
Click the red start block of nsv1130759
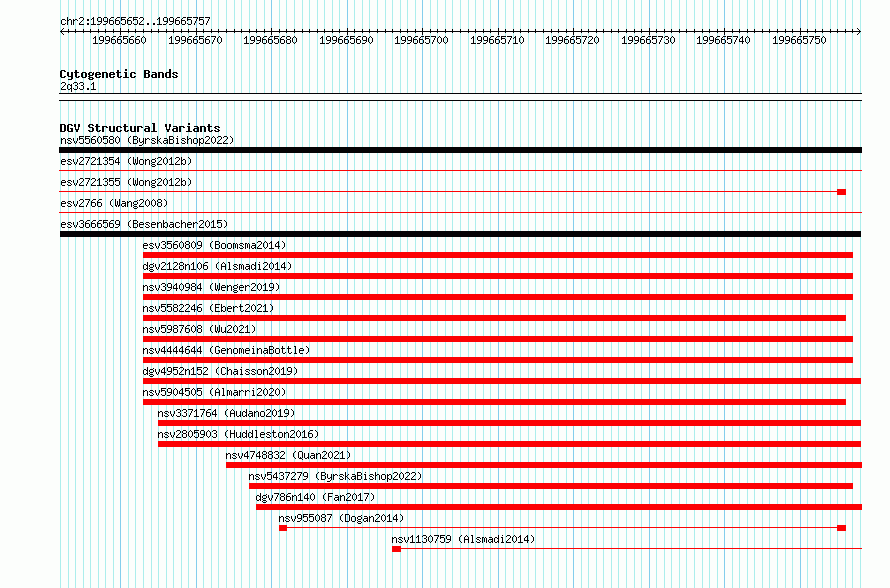[x=396, y=549]
